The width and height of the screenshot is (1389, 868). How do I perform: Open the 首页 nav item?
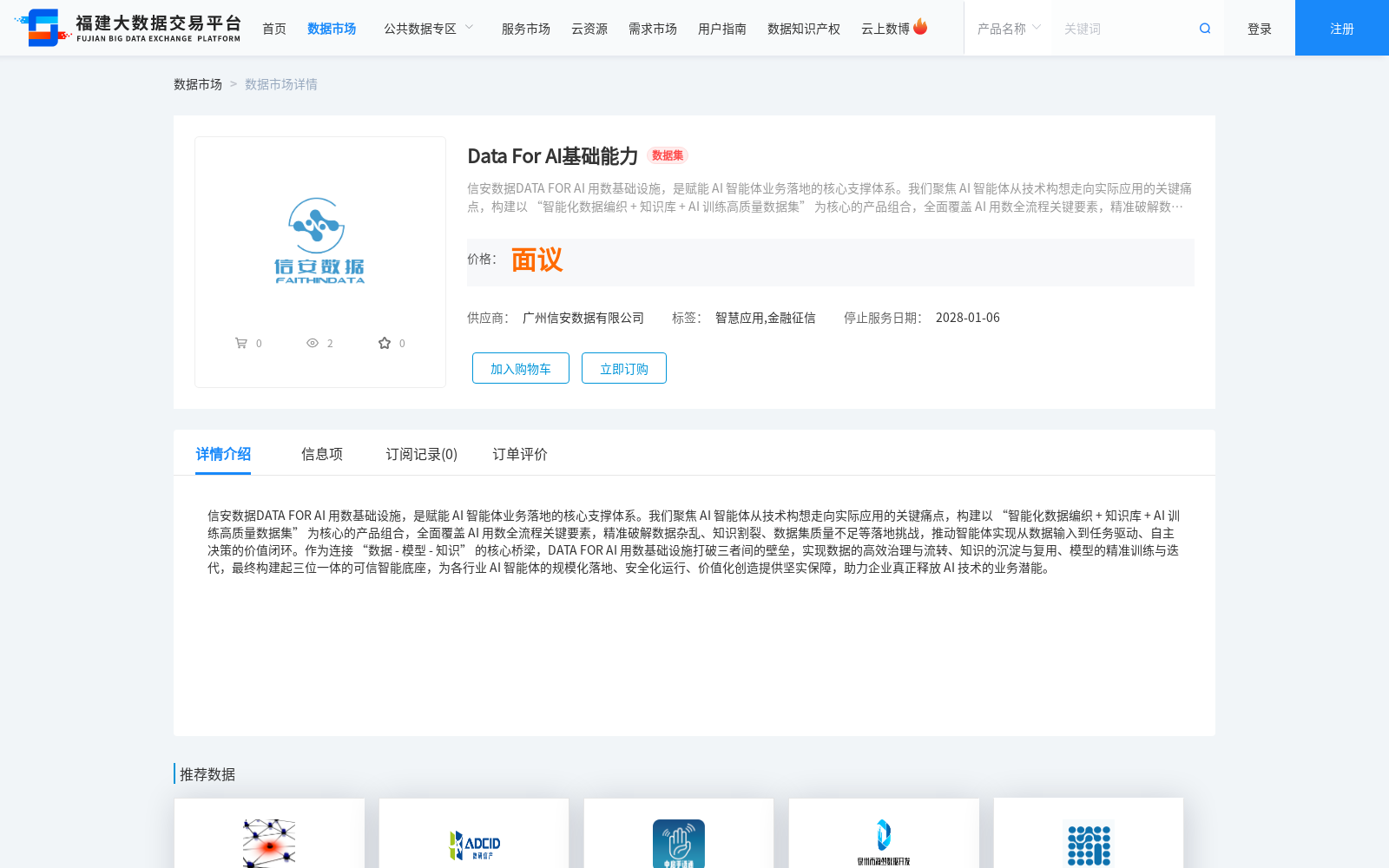click(x=274, y=29)
